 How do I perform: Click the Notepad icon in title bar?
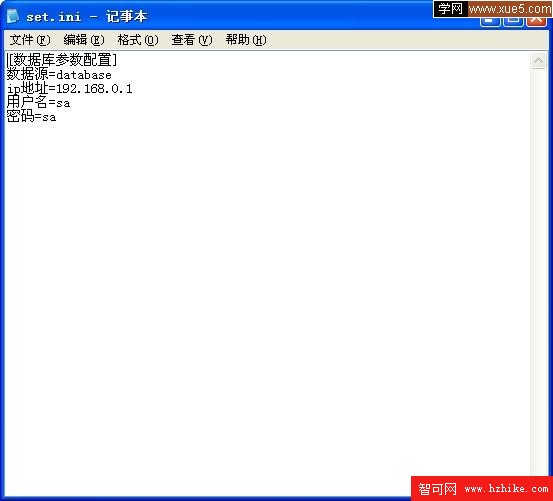click(13, 16)
